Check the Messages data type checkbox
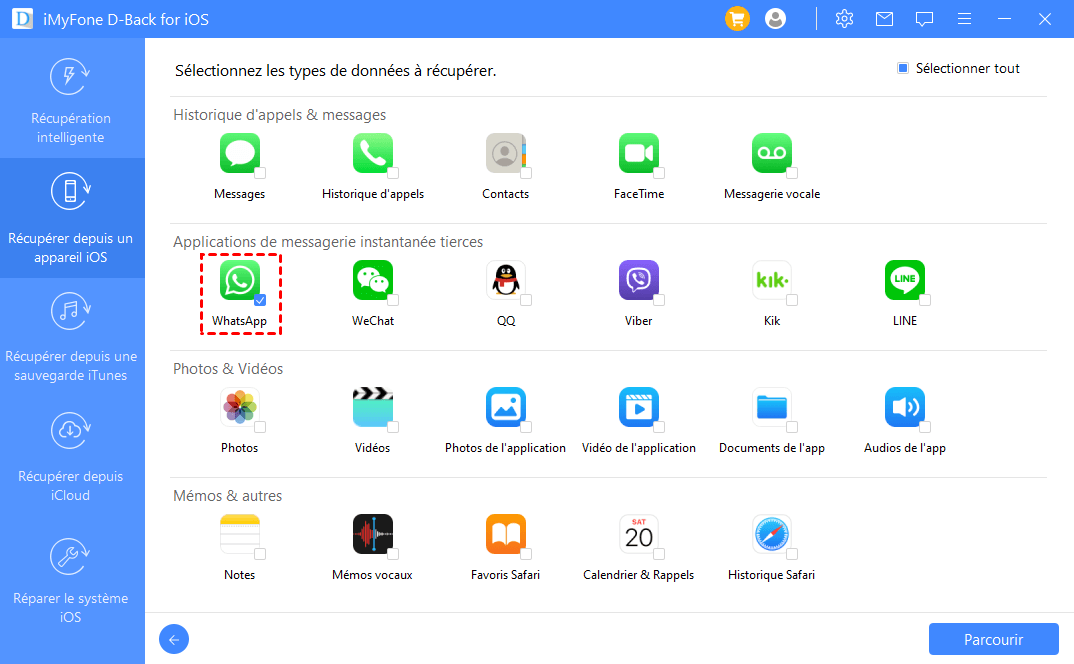 pos(260,173)
